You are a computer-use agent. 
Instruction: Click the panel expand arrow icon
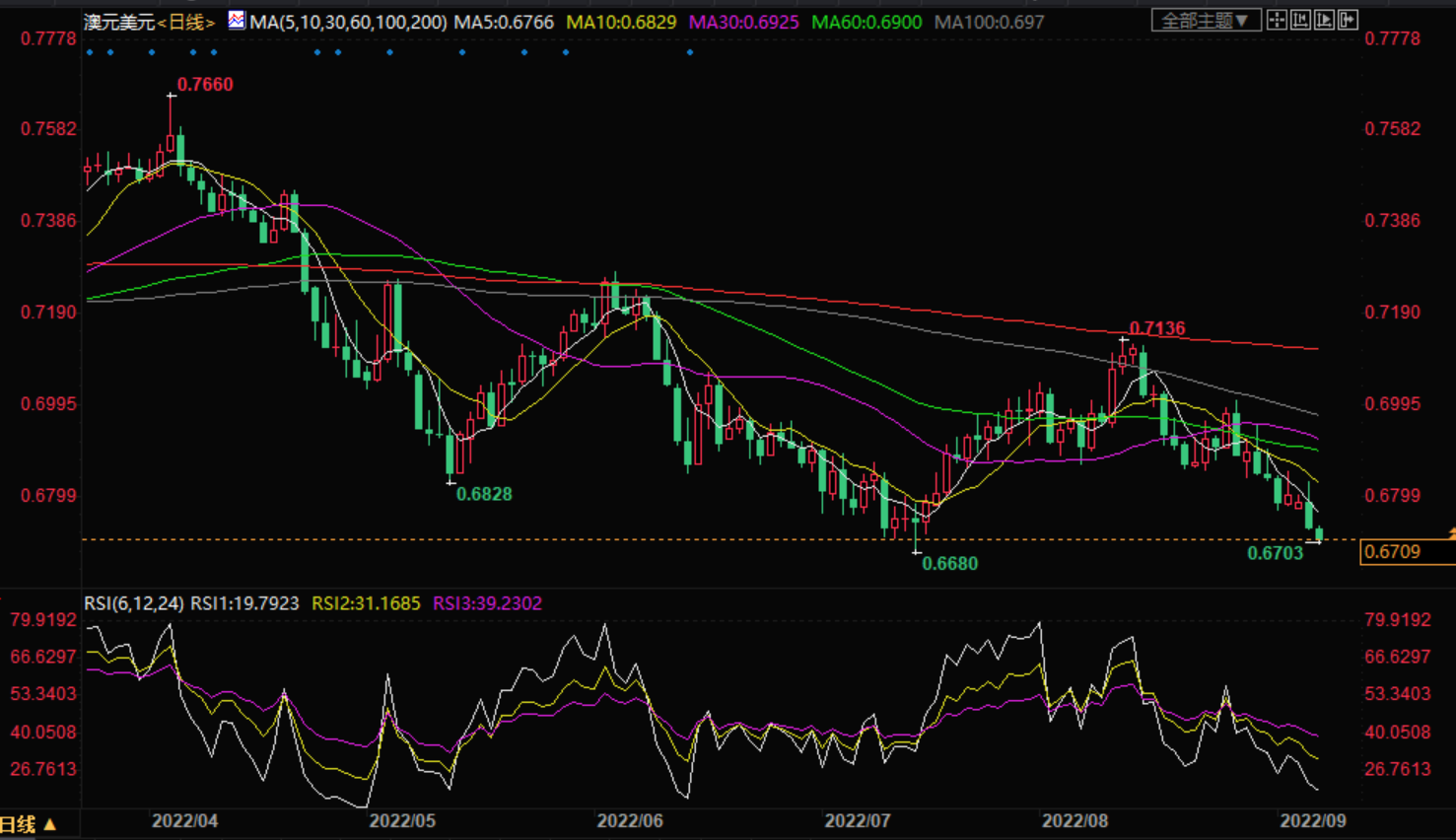click(1348, 20)
